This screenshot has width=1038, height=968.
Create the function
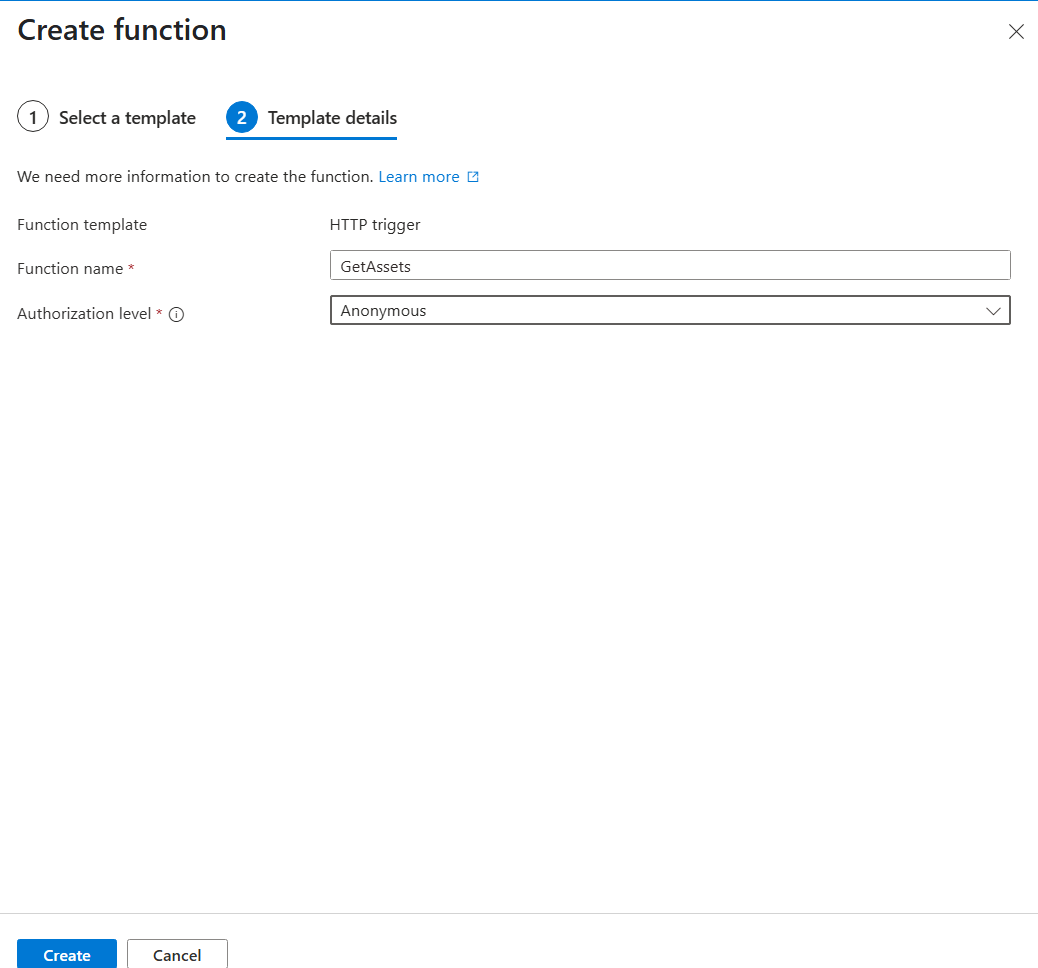point(66,954)
